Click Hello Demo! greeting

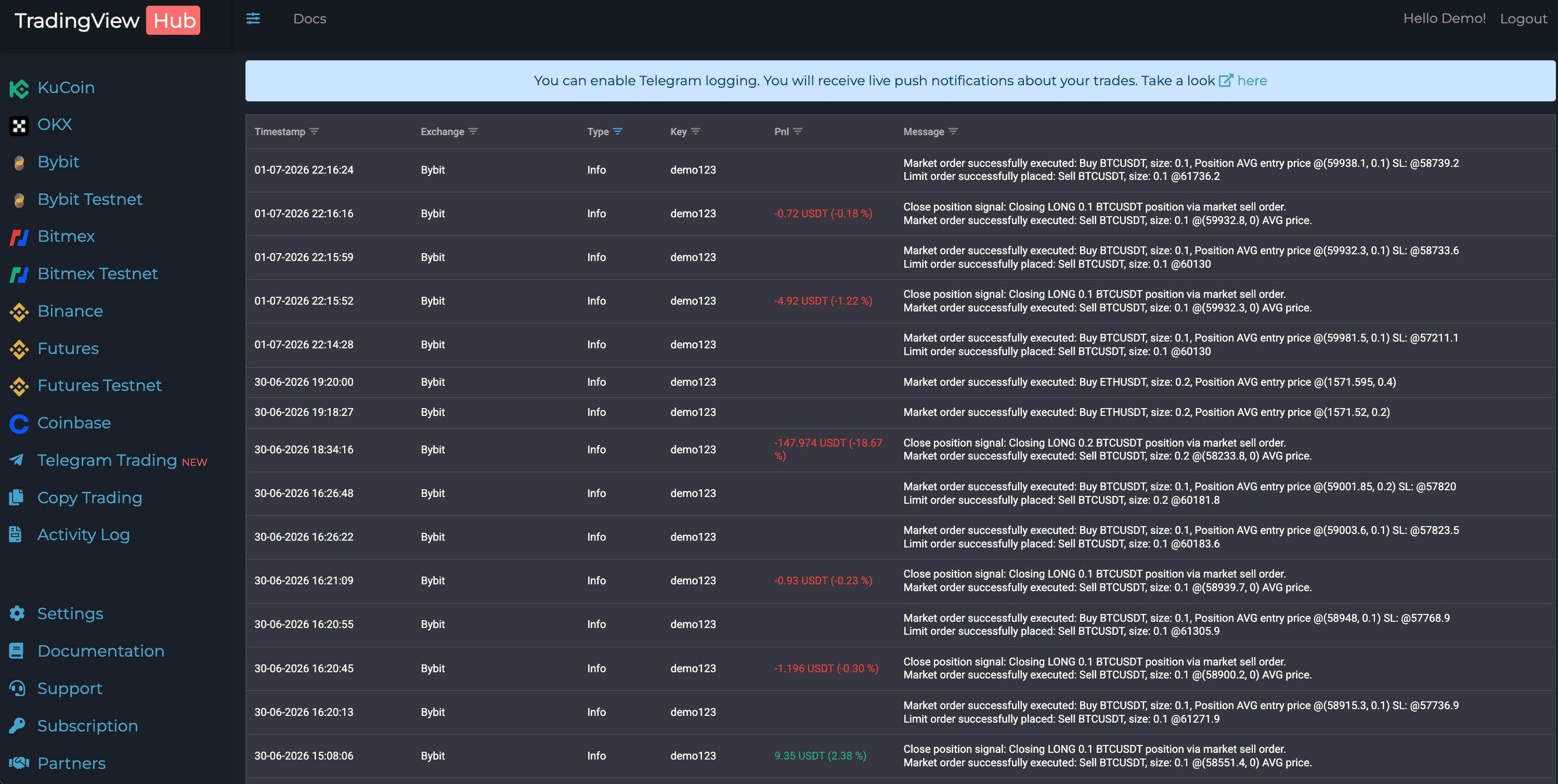click(1444, 19)
